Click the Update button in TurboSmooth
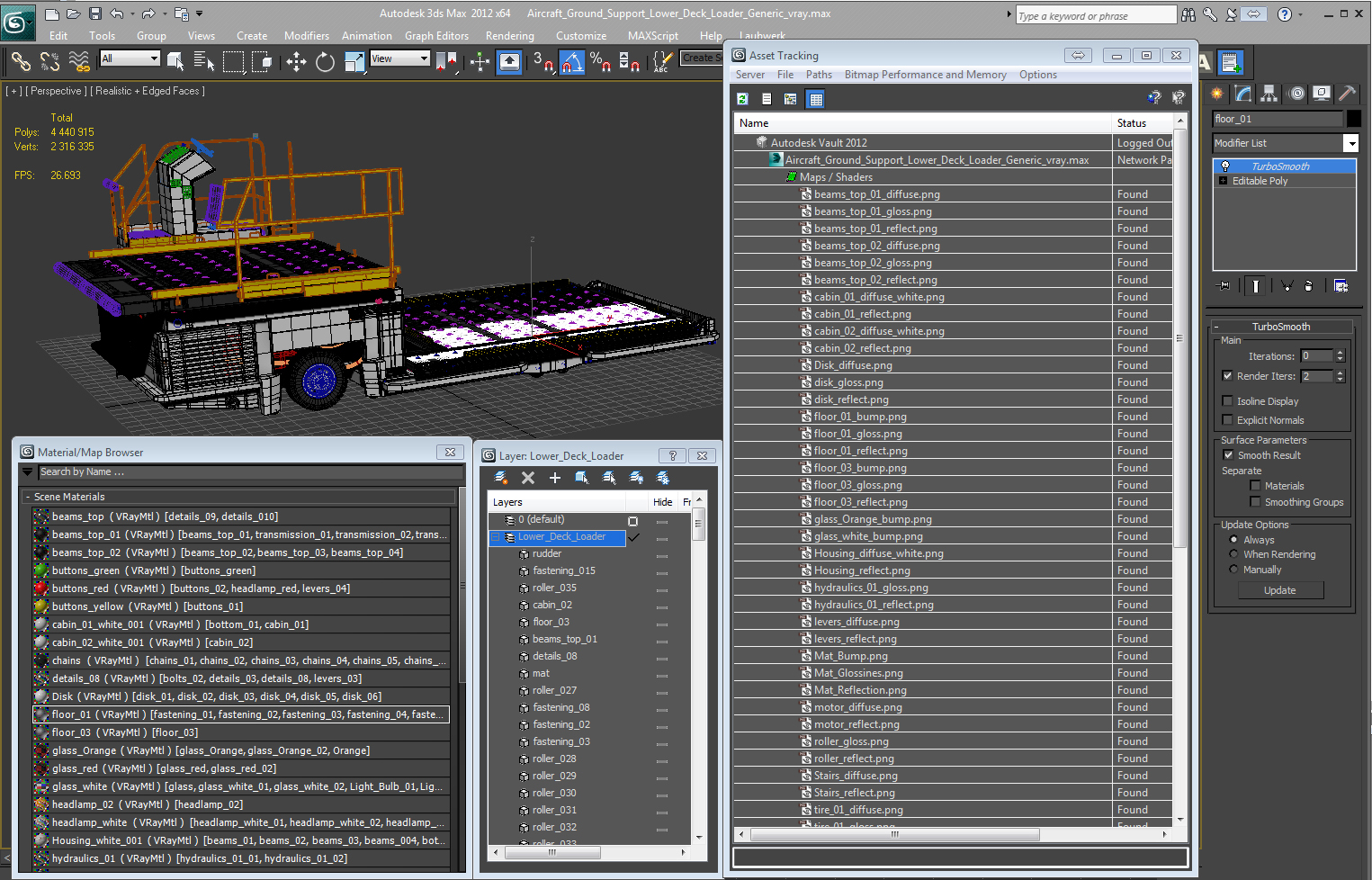 (1280, 590)
